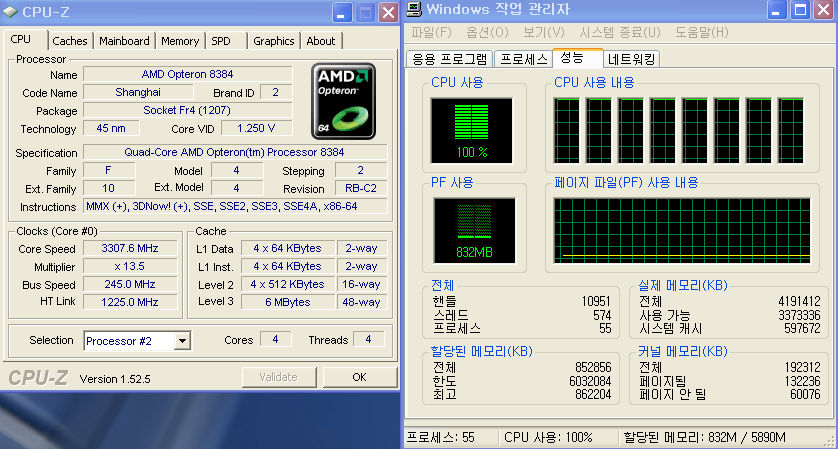838x449 pixels.
Task: Click the page file usage history graph
Action: pos(682,230)
